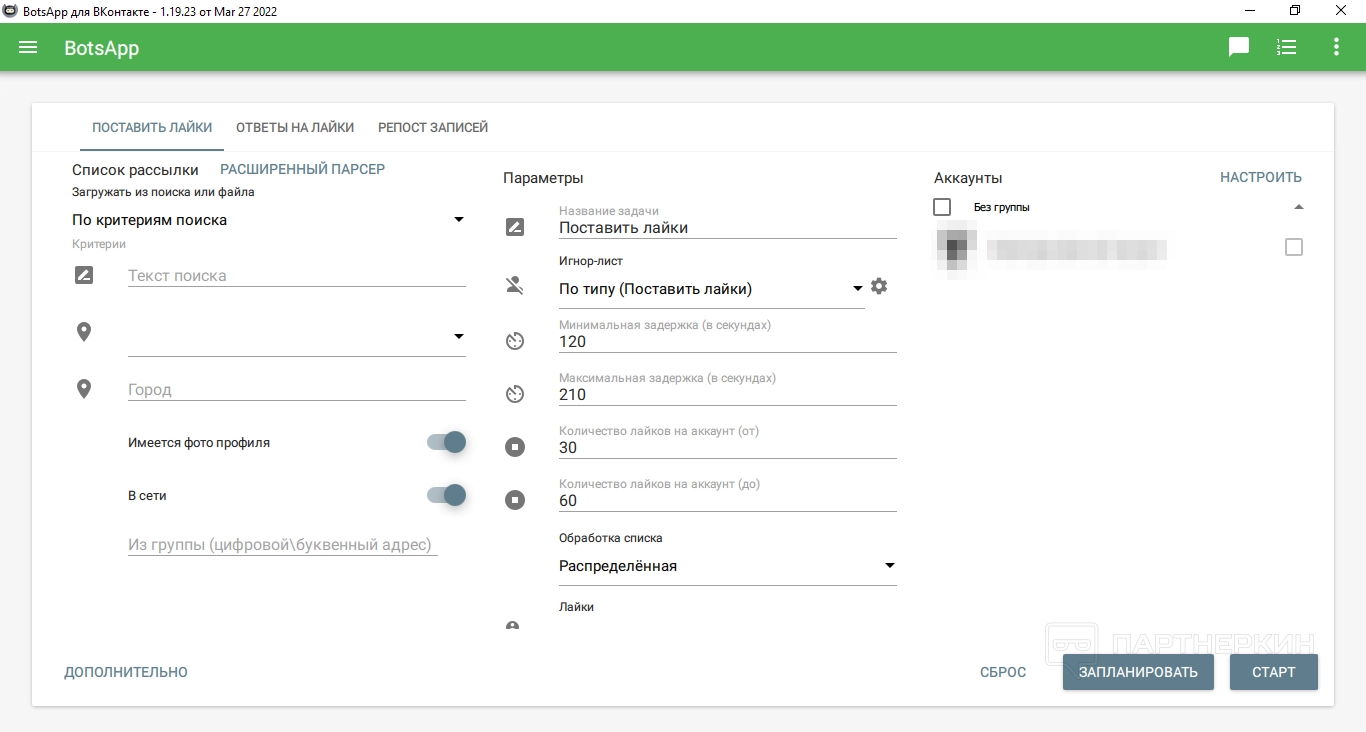The height and width of the screenshot is (732, 1366).
Task: Open the По критериям поиска dropdown
Action: tap(268, 220)
